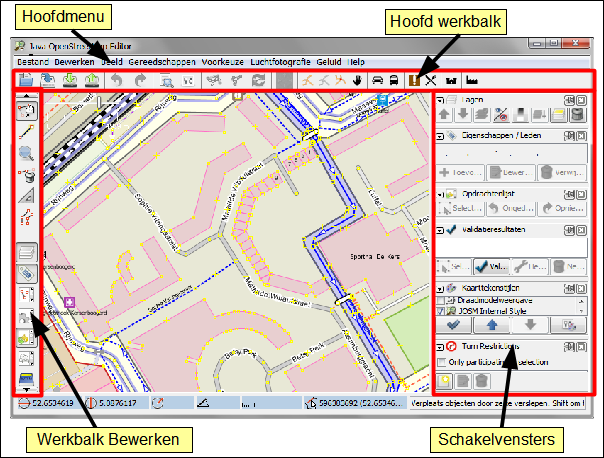Toggle the properties tag panel button in left toolbar
604x458 pixels.
[27, 273]
